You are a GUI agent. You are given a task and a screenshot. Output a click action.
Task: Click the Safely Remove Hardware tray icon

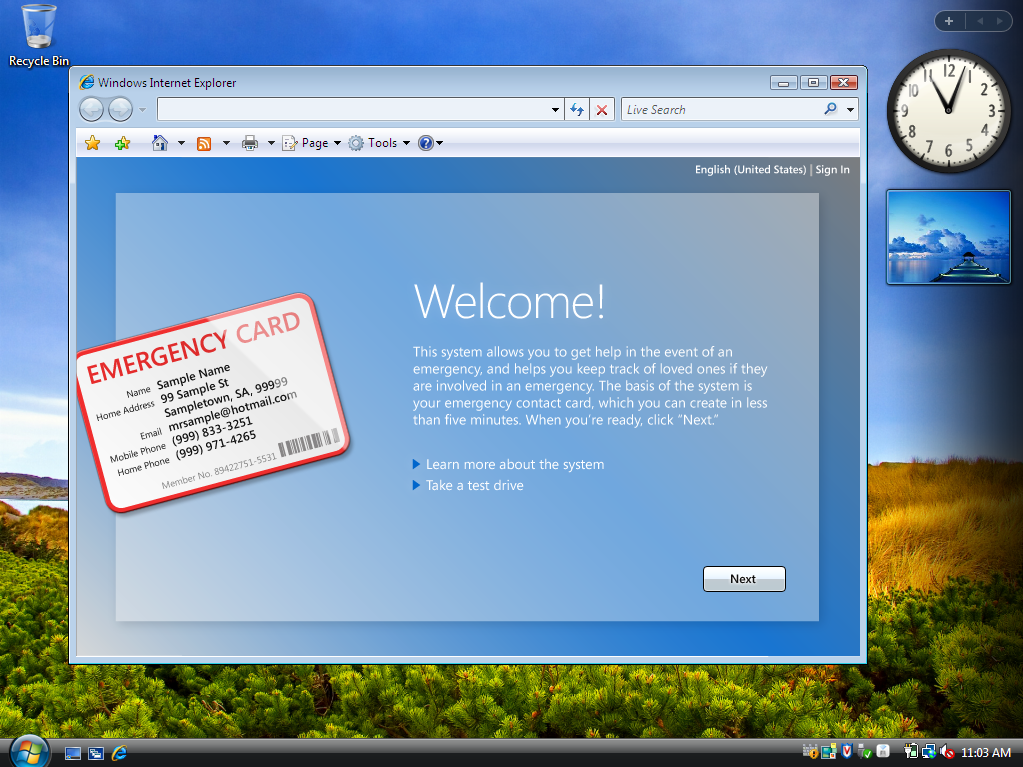coord(864,751)
